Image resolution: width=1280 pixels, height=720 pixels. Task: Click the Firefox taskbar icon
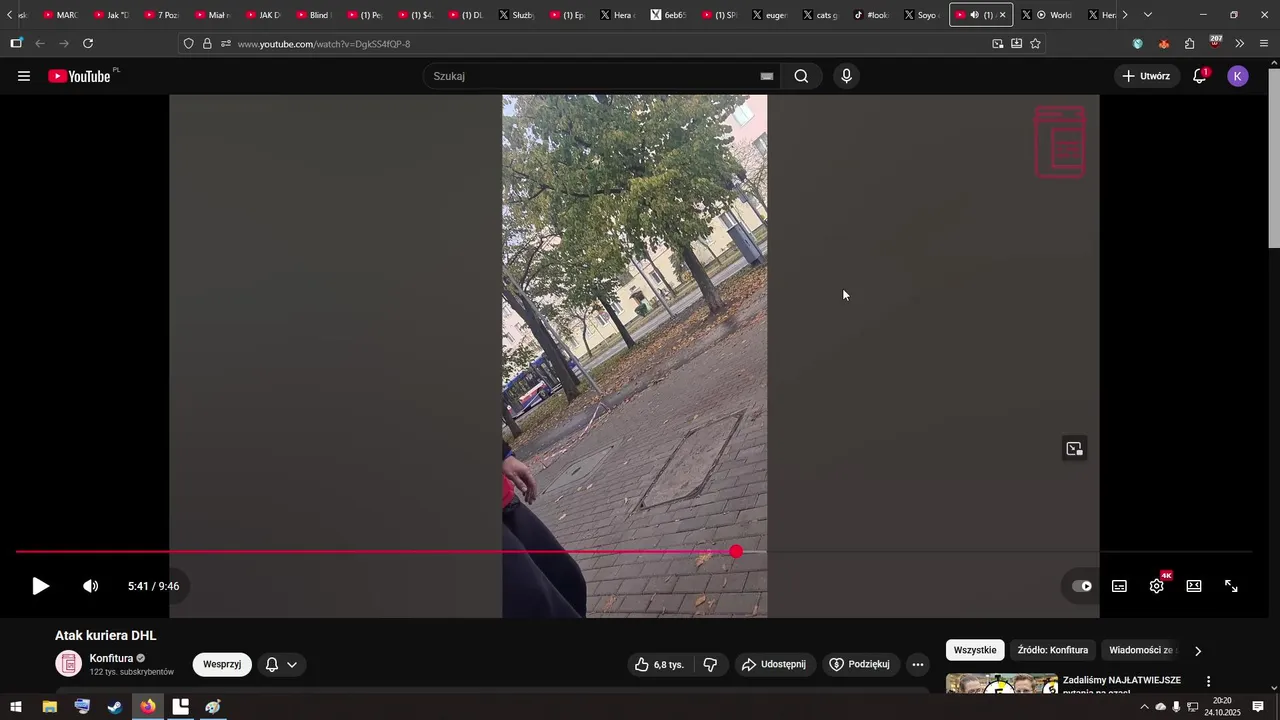click(x=148, y=707)
